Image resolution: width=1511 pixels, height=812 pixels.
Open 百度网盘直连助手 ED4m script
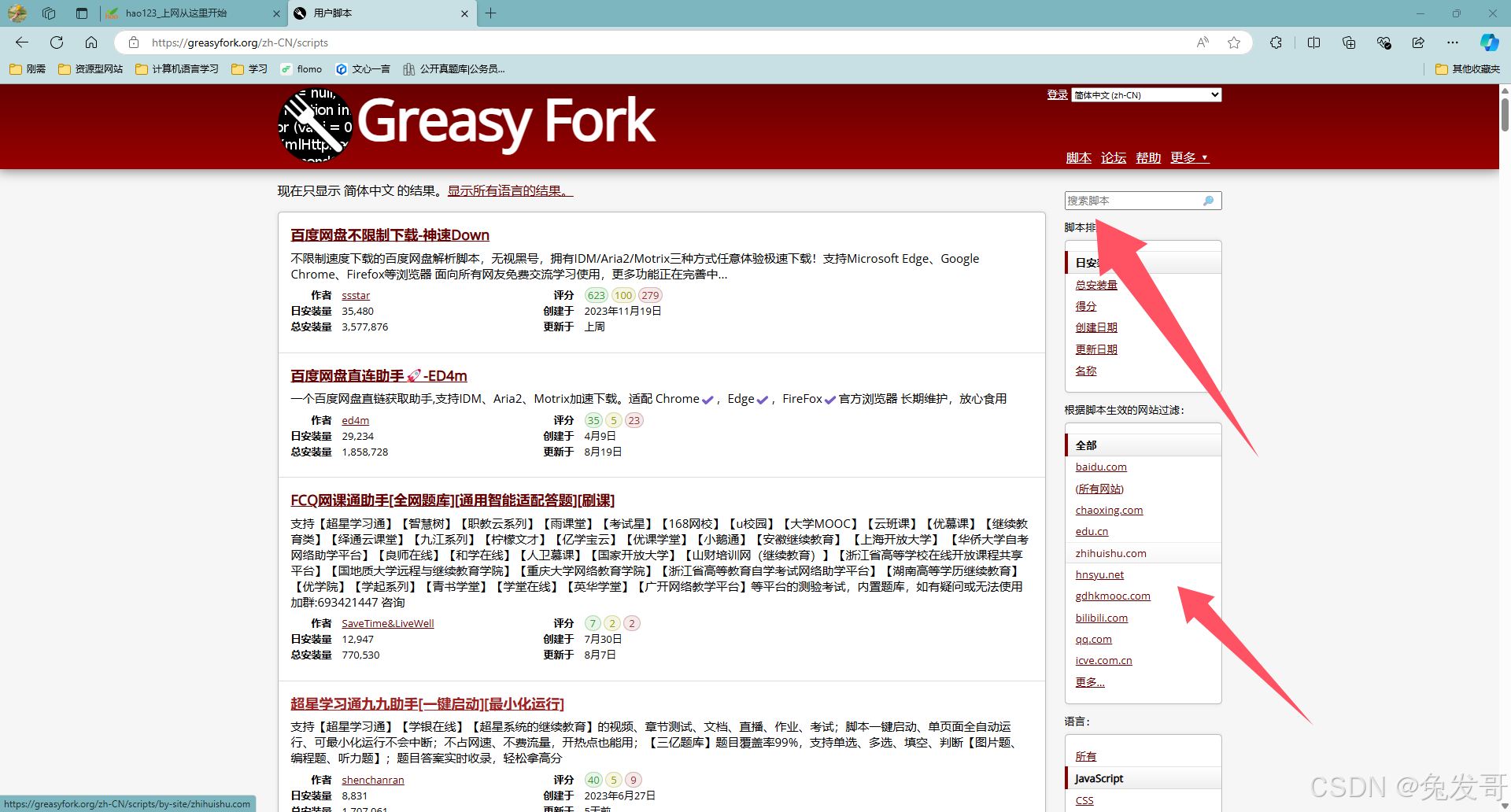coord(379,376)
